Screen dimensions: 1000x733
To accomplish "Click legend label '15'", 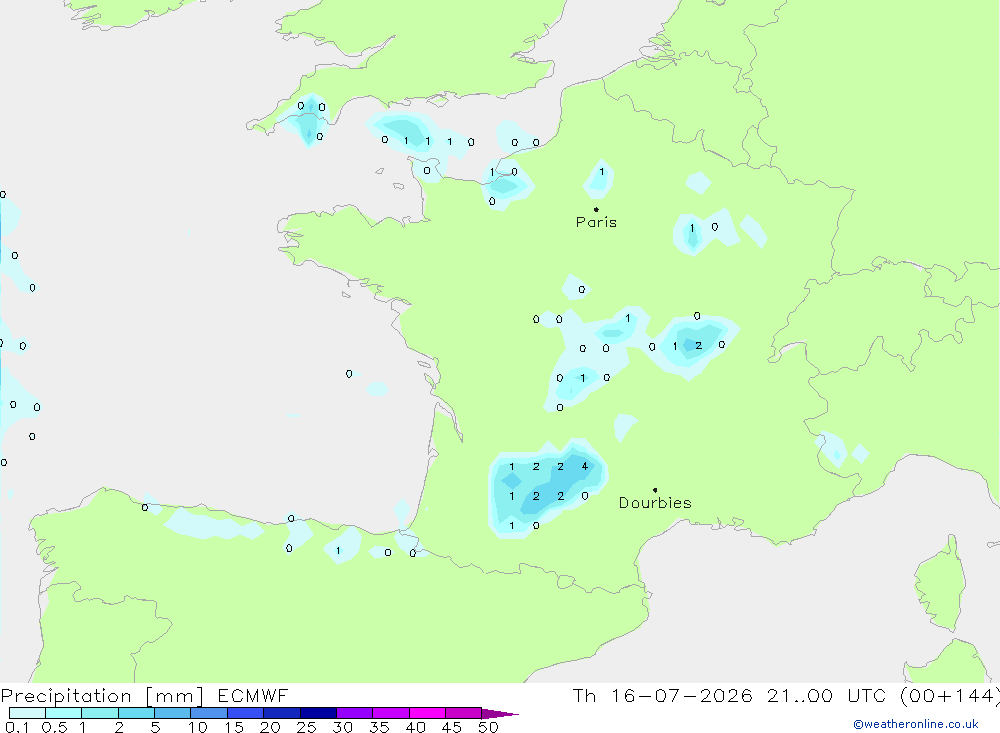I will click(x=233, y=727).
